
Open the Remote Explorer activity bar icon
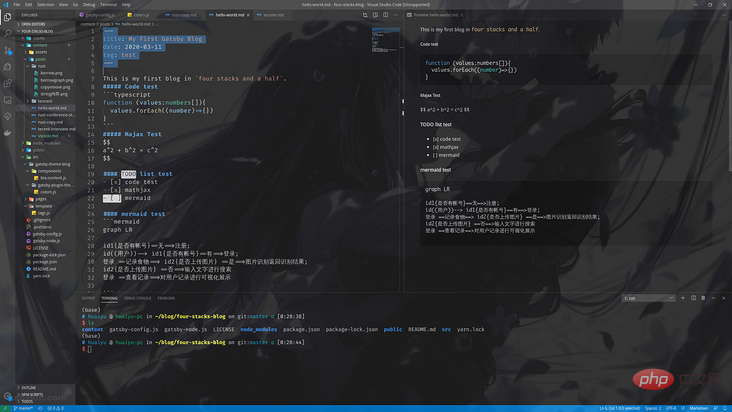point(7,100)
